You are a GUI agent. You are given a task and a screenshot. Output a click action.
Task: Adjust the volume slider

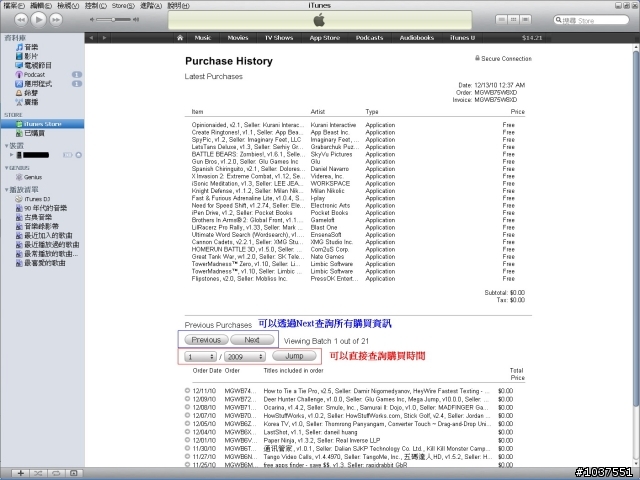[114, 19]
